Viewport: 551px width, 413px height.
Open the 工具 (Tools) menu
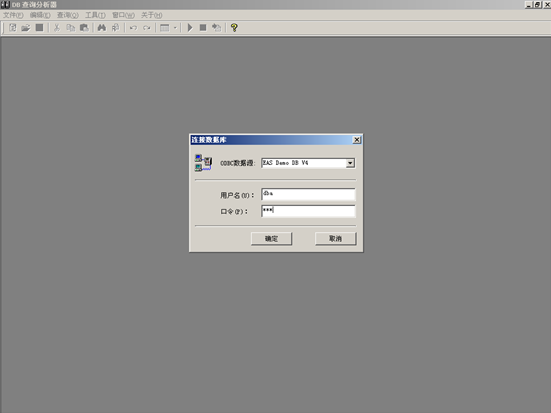pos(95,15)
